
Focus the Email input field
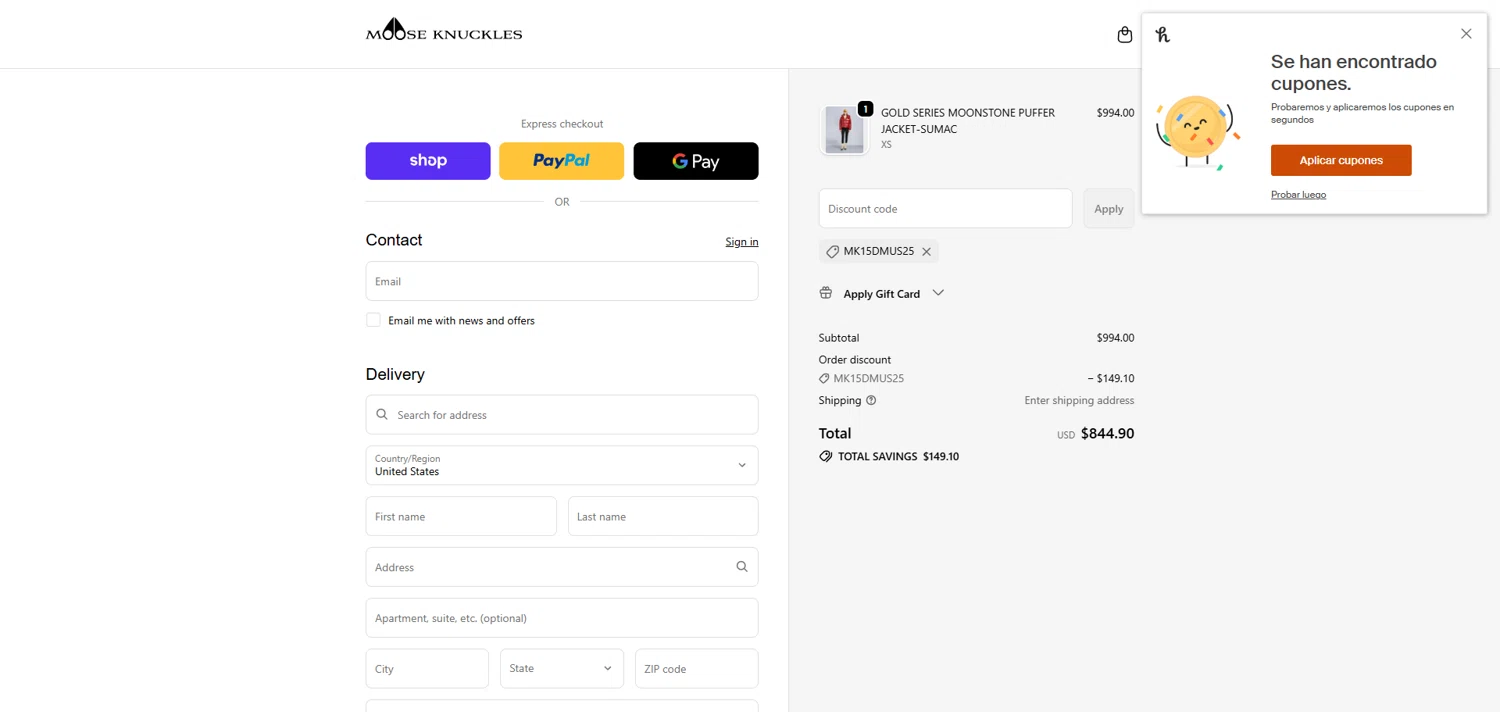coord(562,281)
